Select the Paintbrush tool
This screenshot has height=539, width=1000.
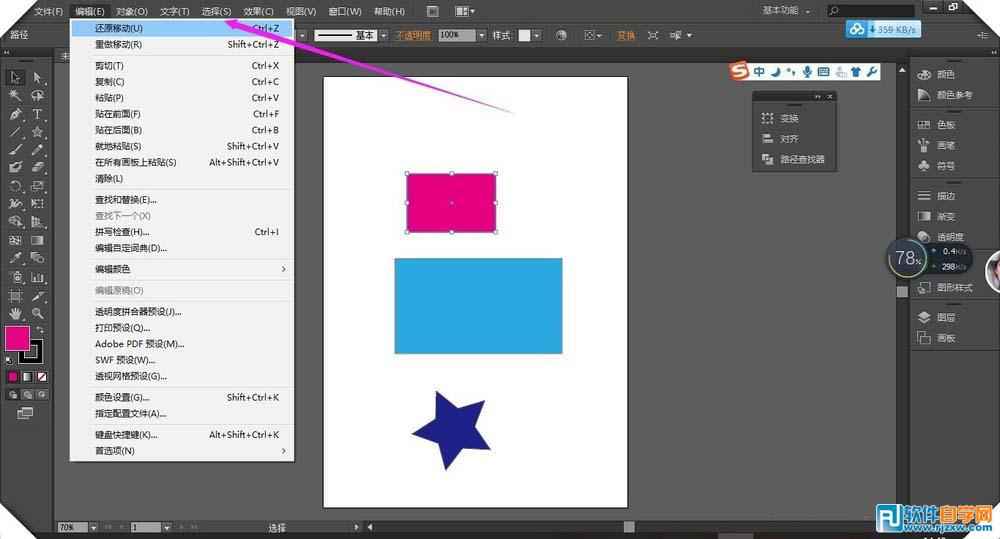tap(15, 150)
